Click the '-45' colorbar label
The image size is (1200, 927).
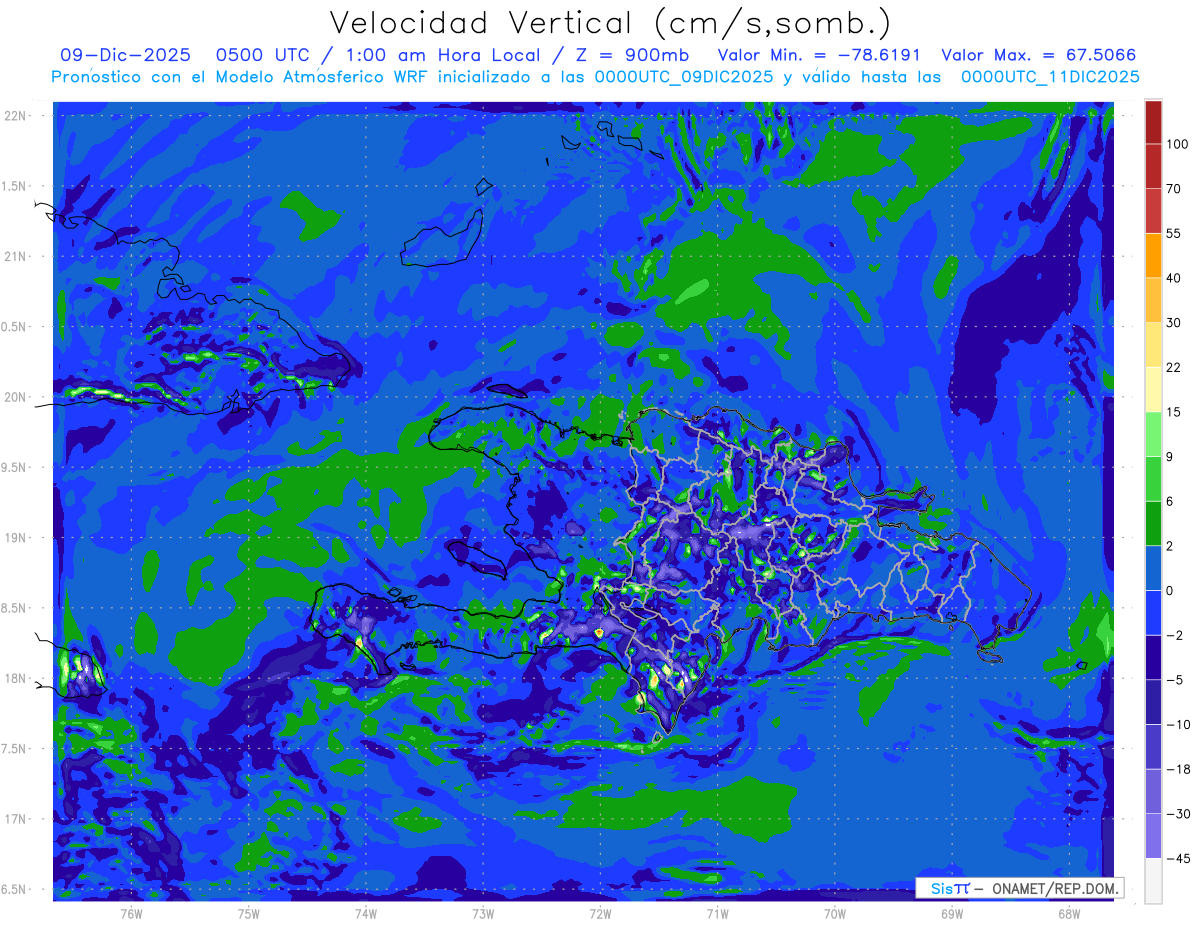pos(1178,858)
